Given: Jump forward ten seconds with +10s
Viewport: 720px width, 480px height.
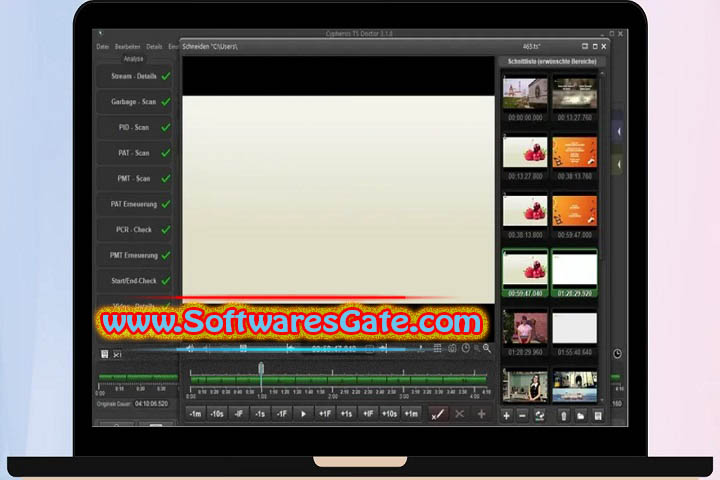Looking at the screenshot, I should coord(389,414).
